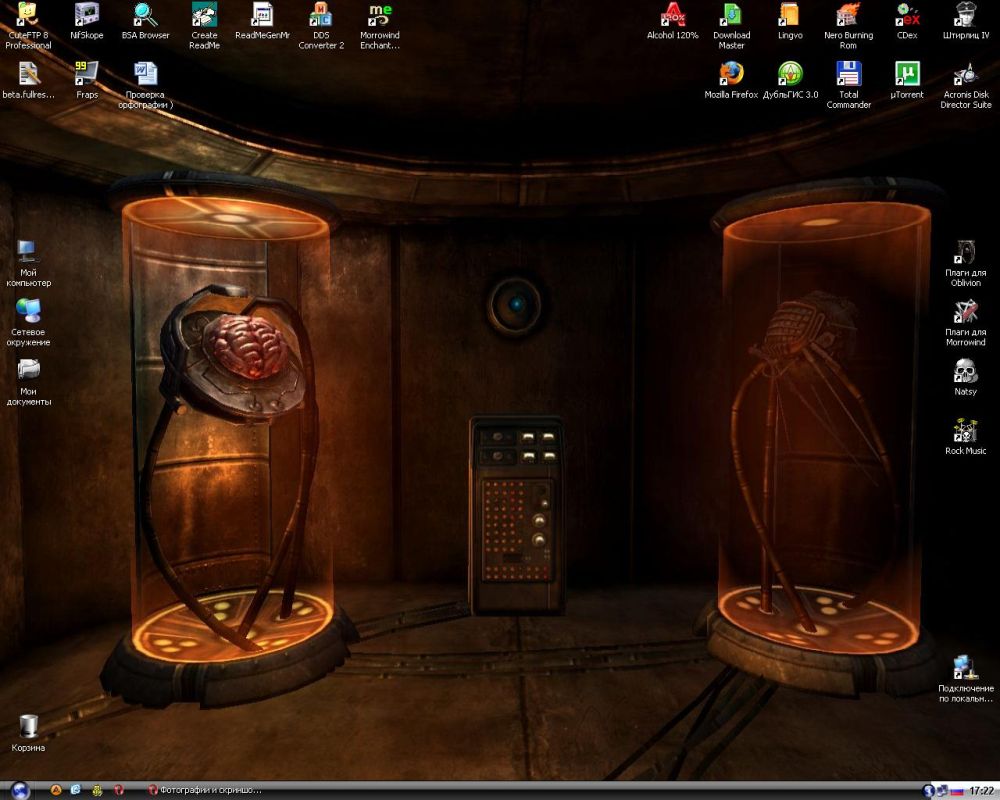This screenshot has height=800, width=1000.
Task: Select the Штирлиц IV desktop icon
Action: pyautogui.click(x=966, y=21)
